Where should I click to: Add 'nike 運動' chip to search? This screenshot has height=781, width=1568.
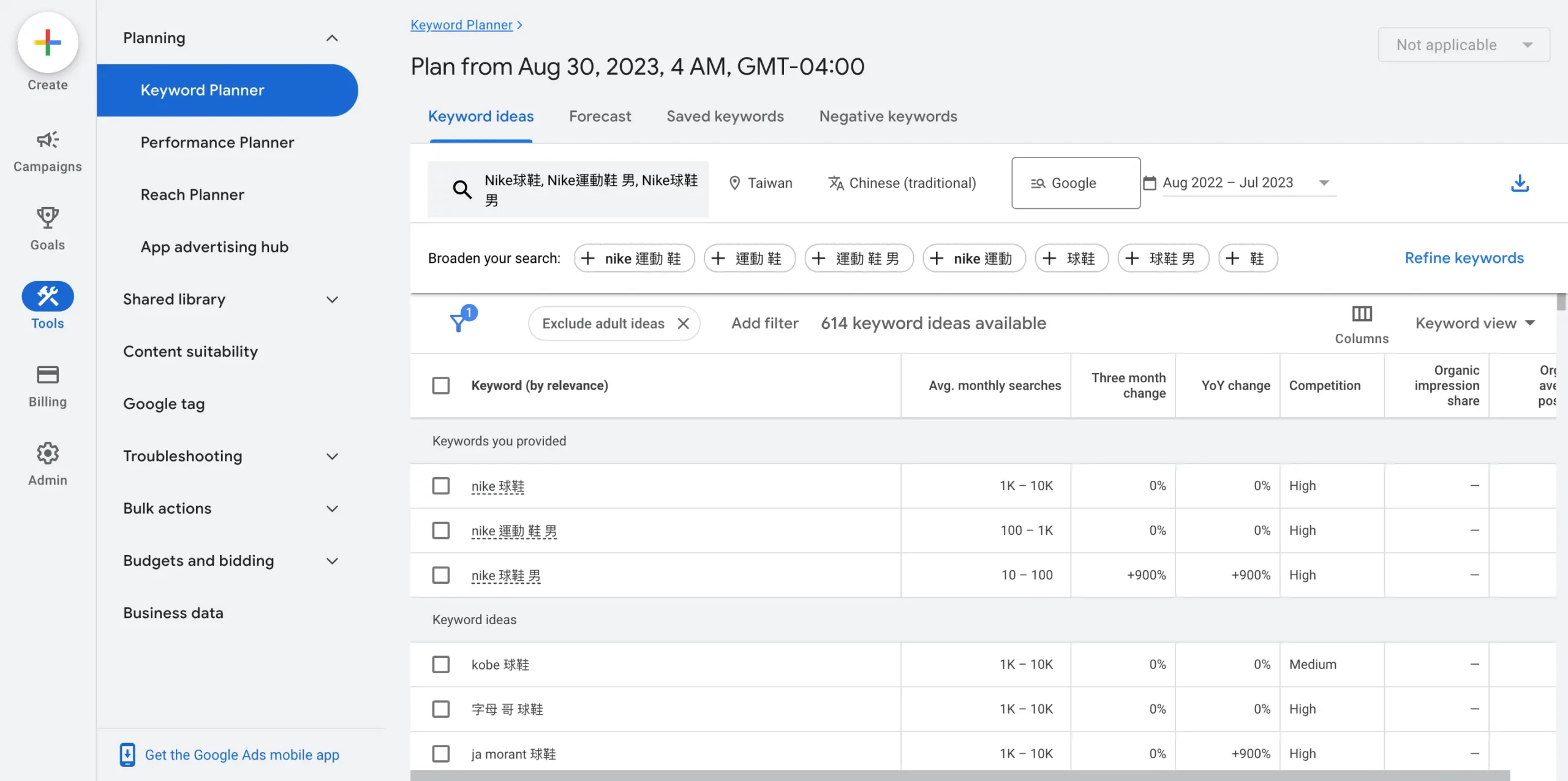974,258
